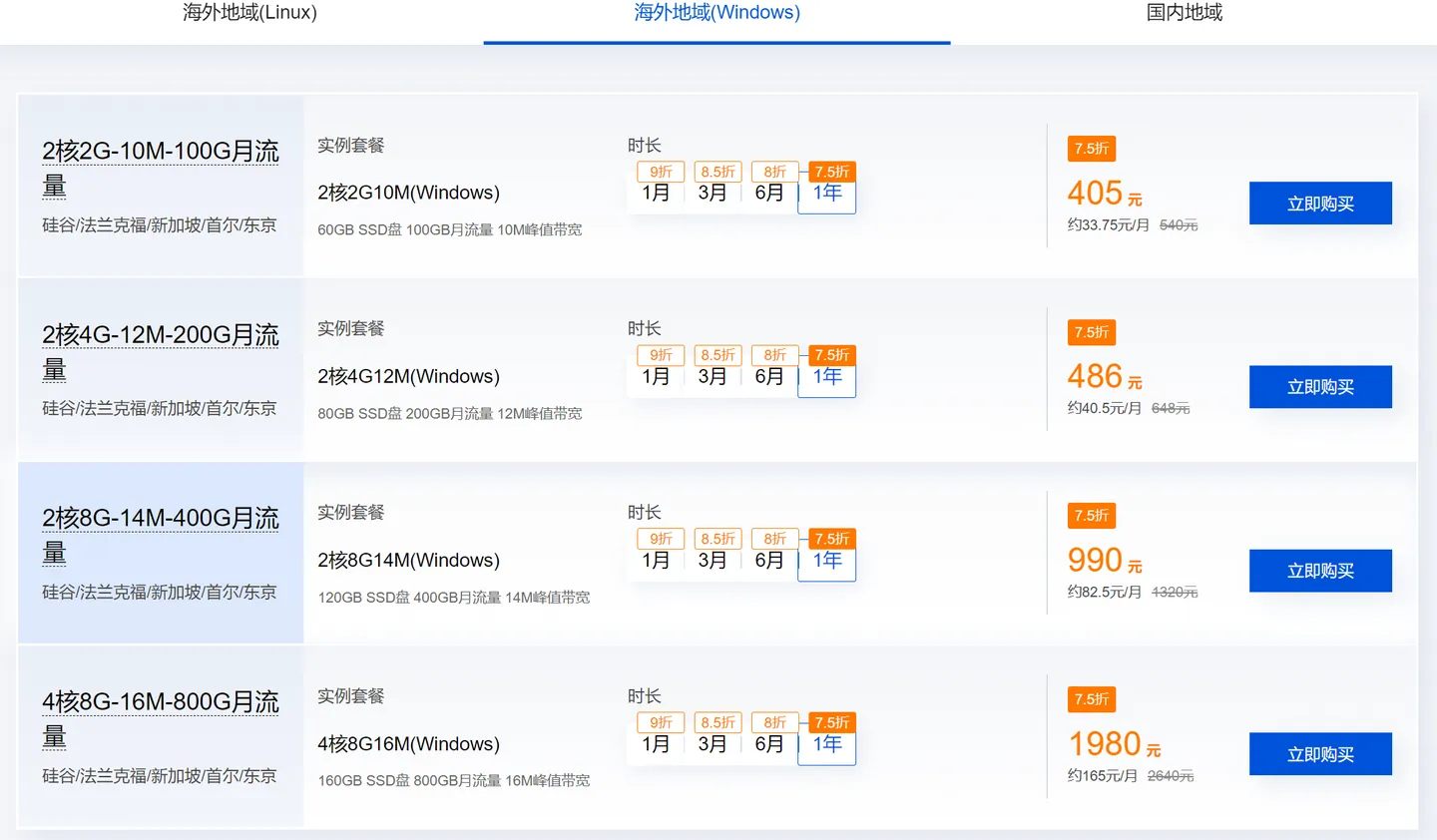This screenshot has width=1437, height=840.
Task: Click the 80GB SSD盘 200GB月流量 spec line
Action: [449, 413]
